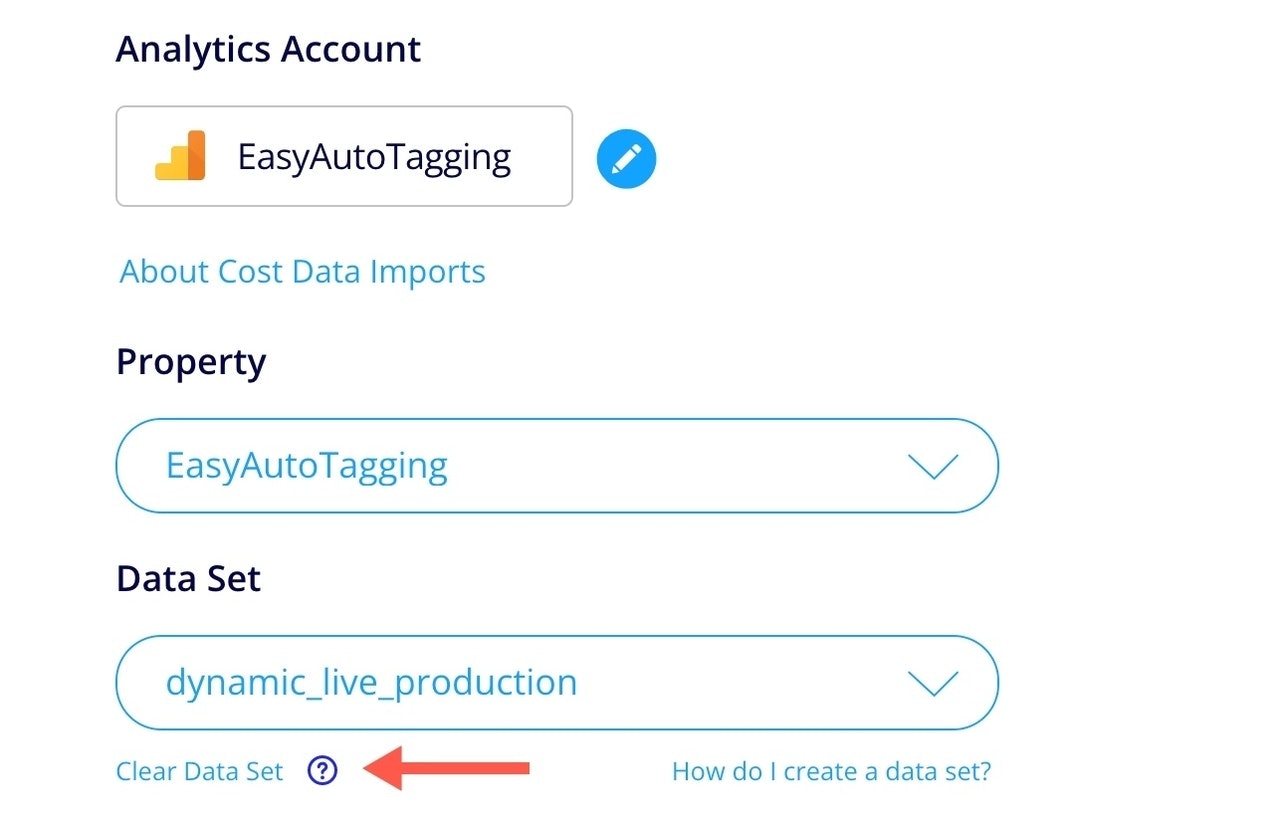1280x830 pixels.
Task: Click the red arrow pointing at the help icon
Action: tap(450, 769)
